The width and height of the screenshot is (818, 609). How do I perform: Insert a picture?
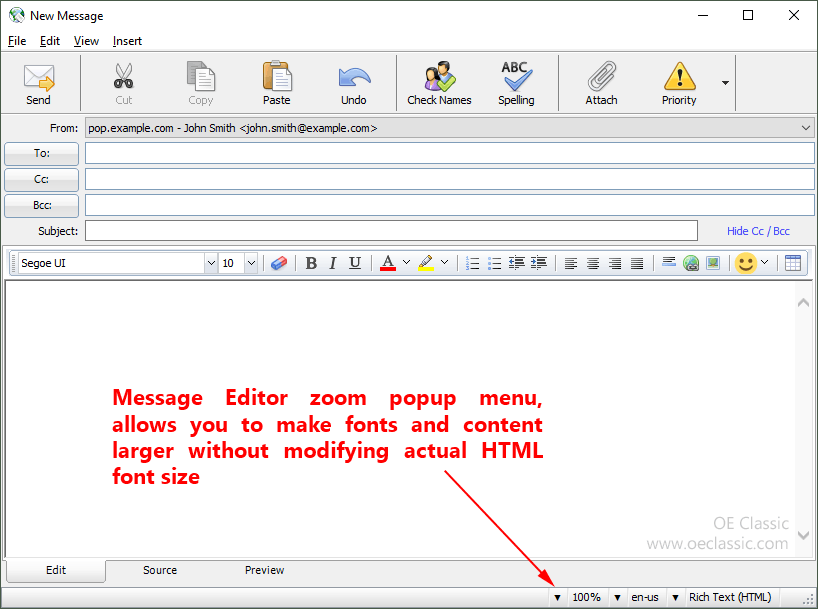click(x=713, y=263)
